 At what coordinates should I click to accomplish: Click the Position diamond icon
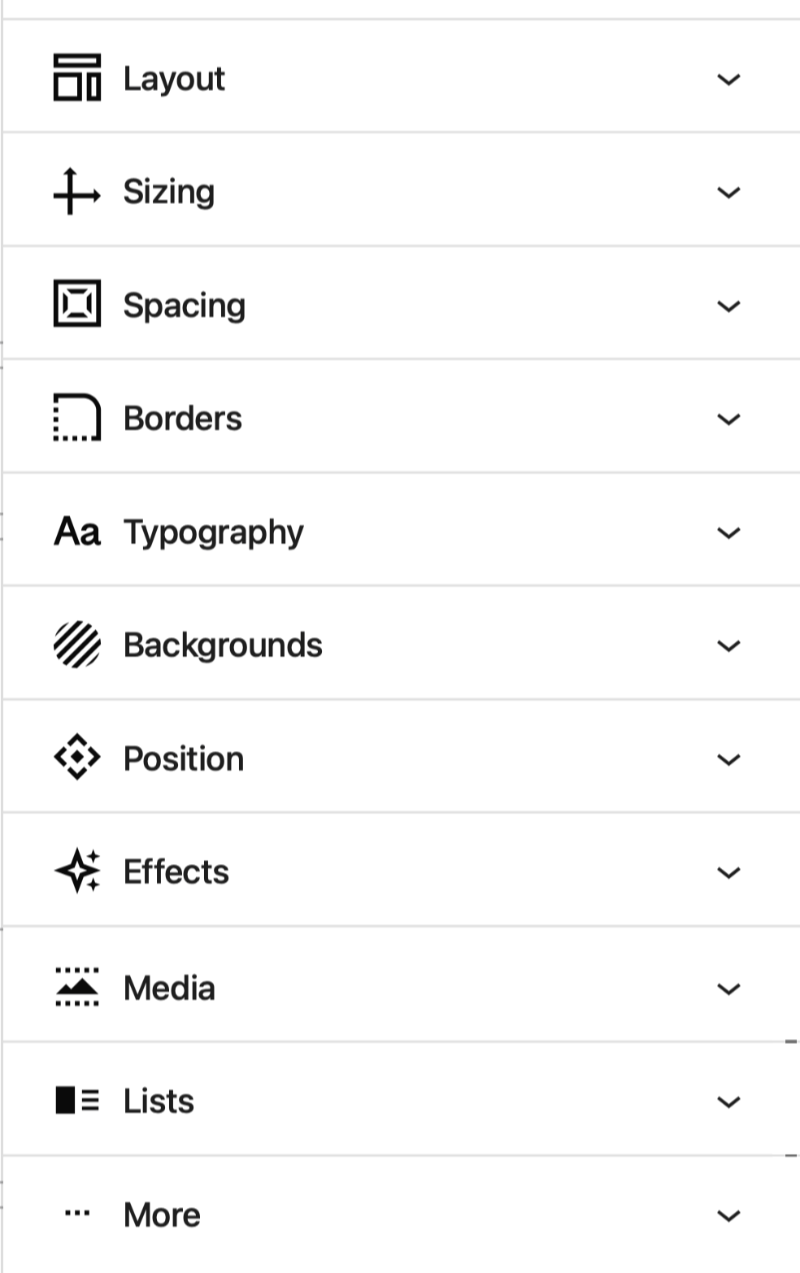coord(77,759)
